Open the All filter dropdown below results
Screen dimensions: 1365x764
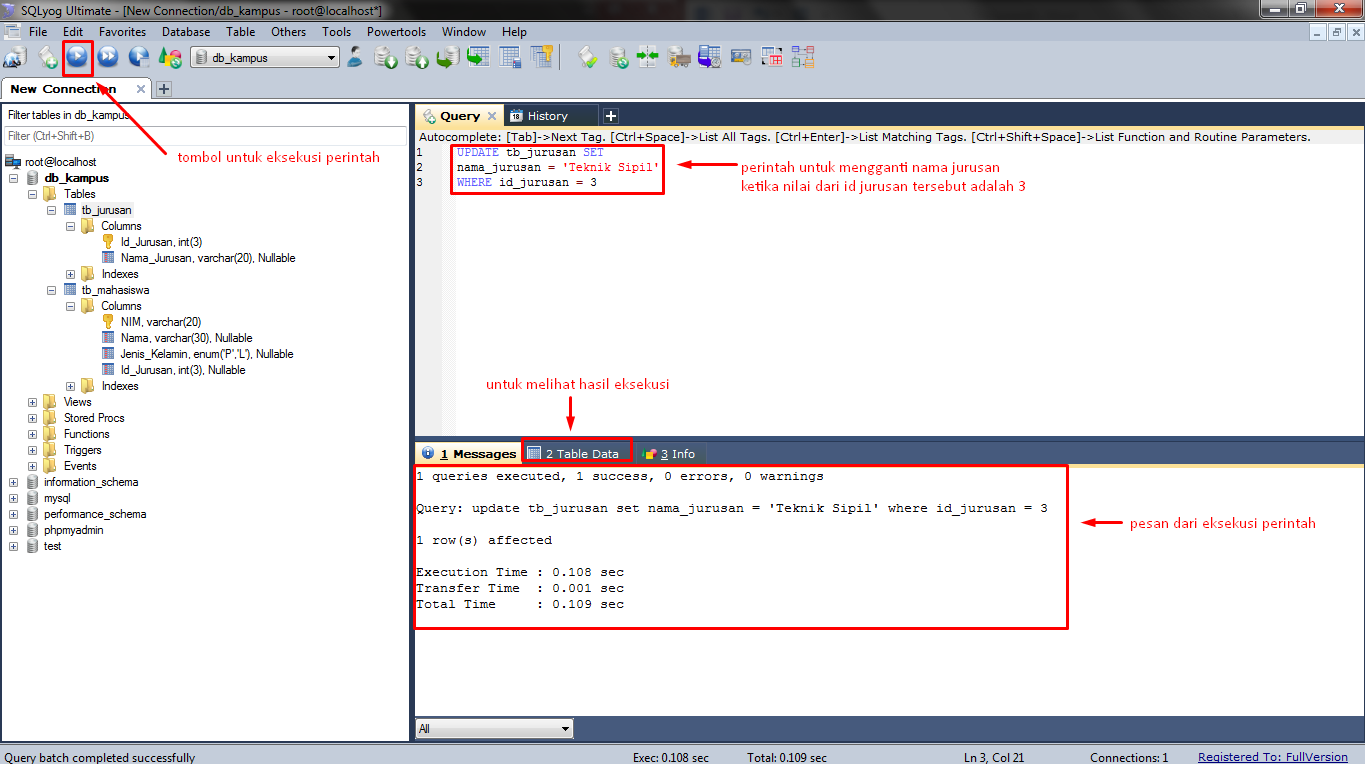[493, 728]
